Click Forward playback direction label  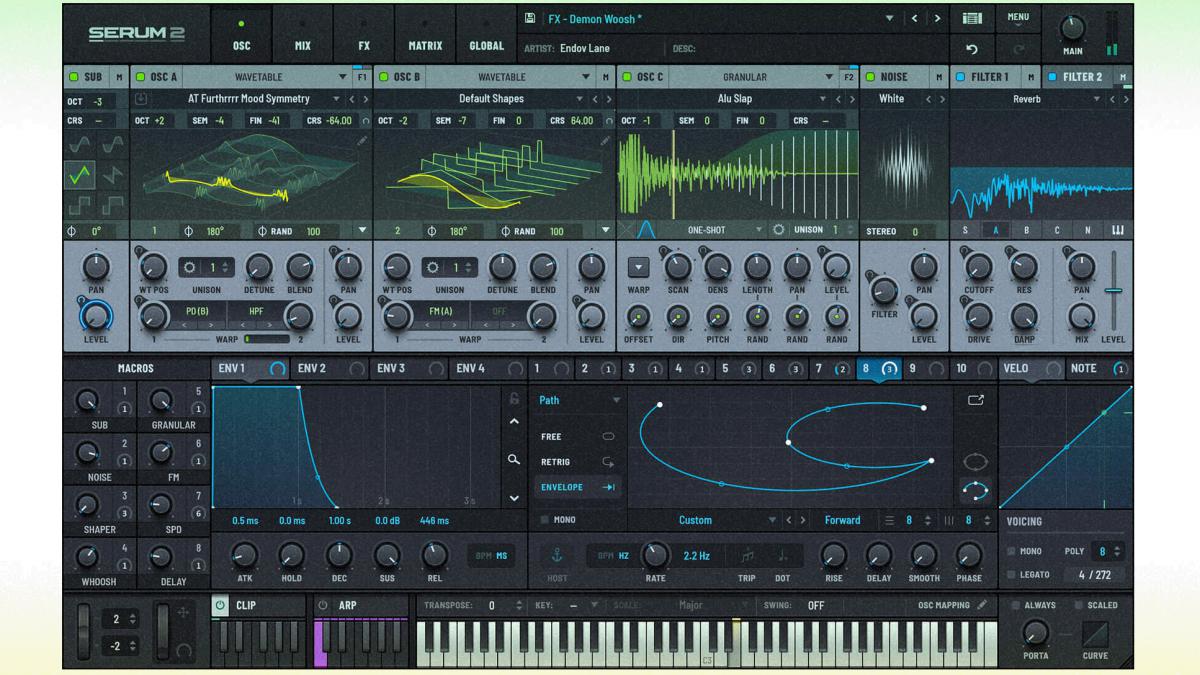coord(843,520)
